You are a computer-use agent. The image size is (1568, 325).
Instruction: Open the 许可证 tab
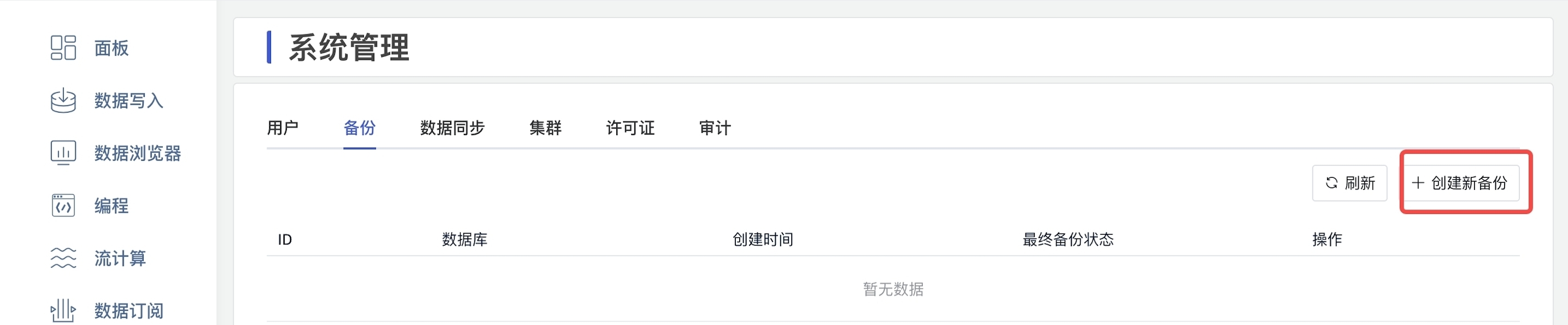(630, 128)
